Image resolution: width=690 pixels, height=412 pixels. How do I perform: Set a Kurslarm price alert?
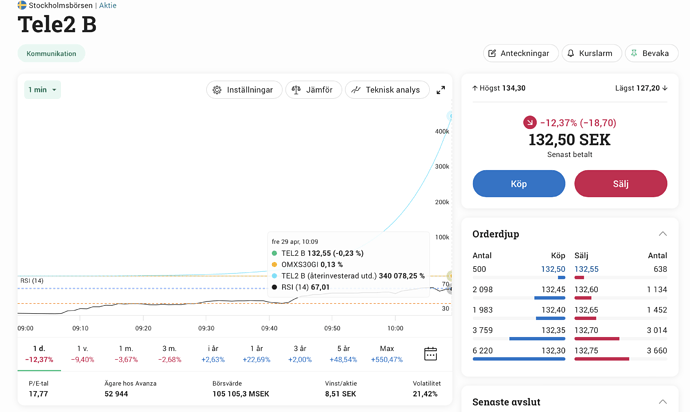click(591, 53)
